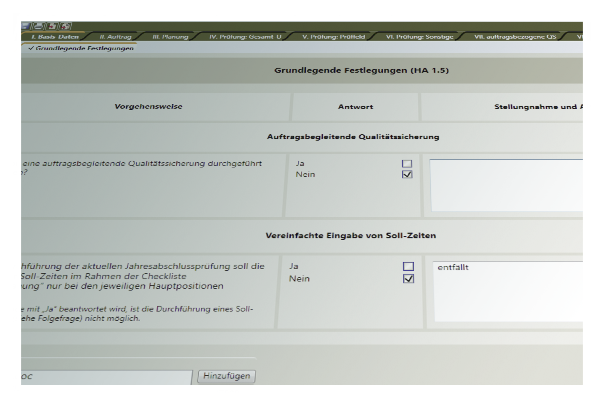The height and width of the screenshot is (406, 604).
Task: Select the Grundlegende Festlegungen sub-tab
Action: click(81, 48)
